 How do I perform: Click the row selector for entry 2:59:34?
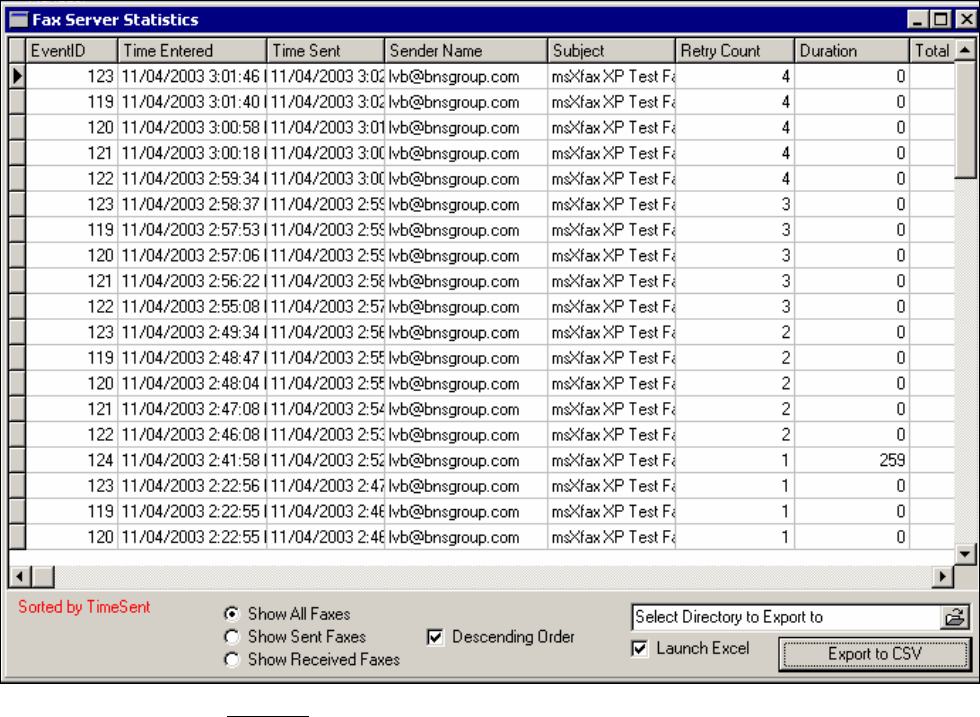pyautogui.click(x=17, y=179)
